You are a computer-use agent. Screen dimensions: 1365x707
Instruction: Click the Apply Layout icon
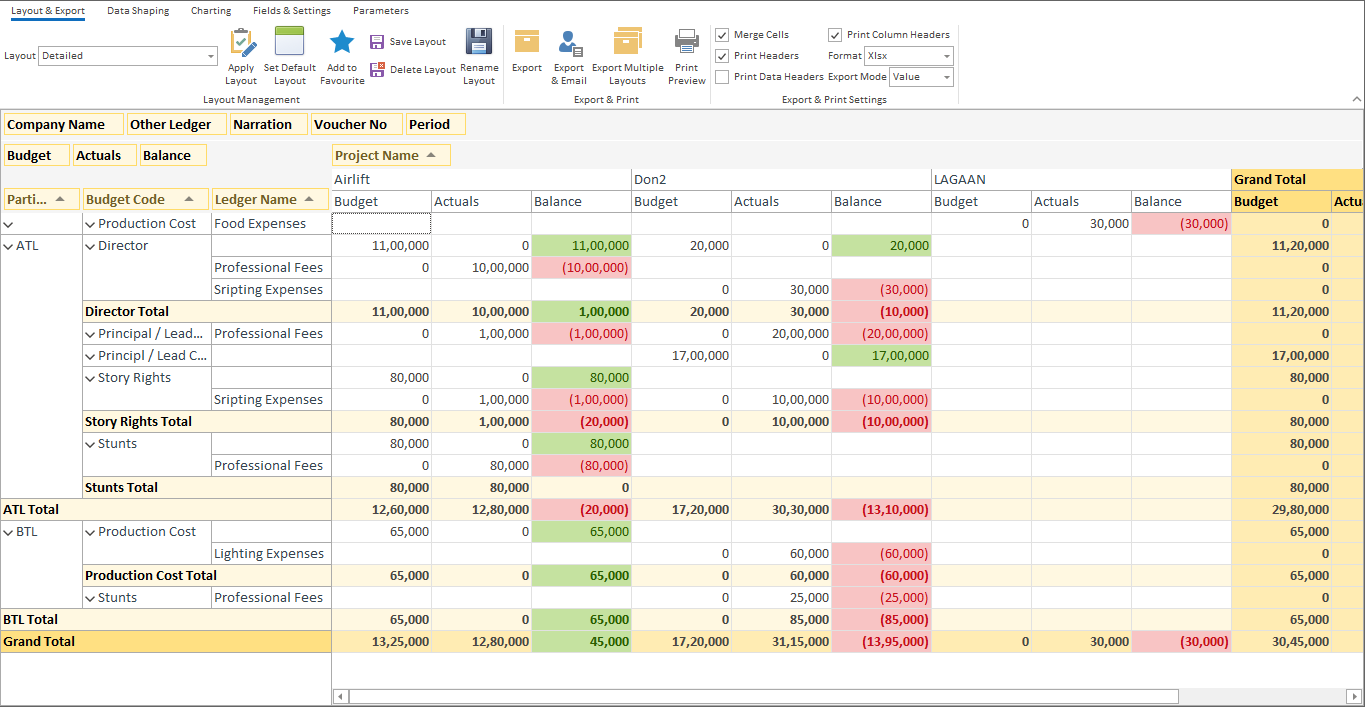tap(242, 42)
